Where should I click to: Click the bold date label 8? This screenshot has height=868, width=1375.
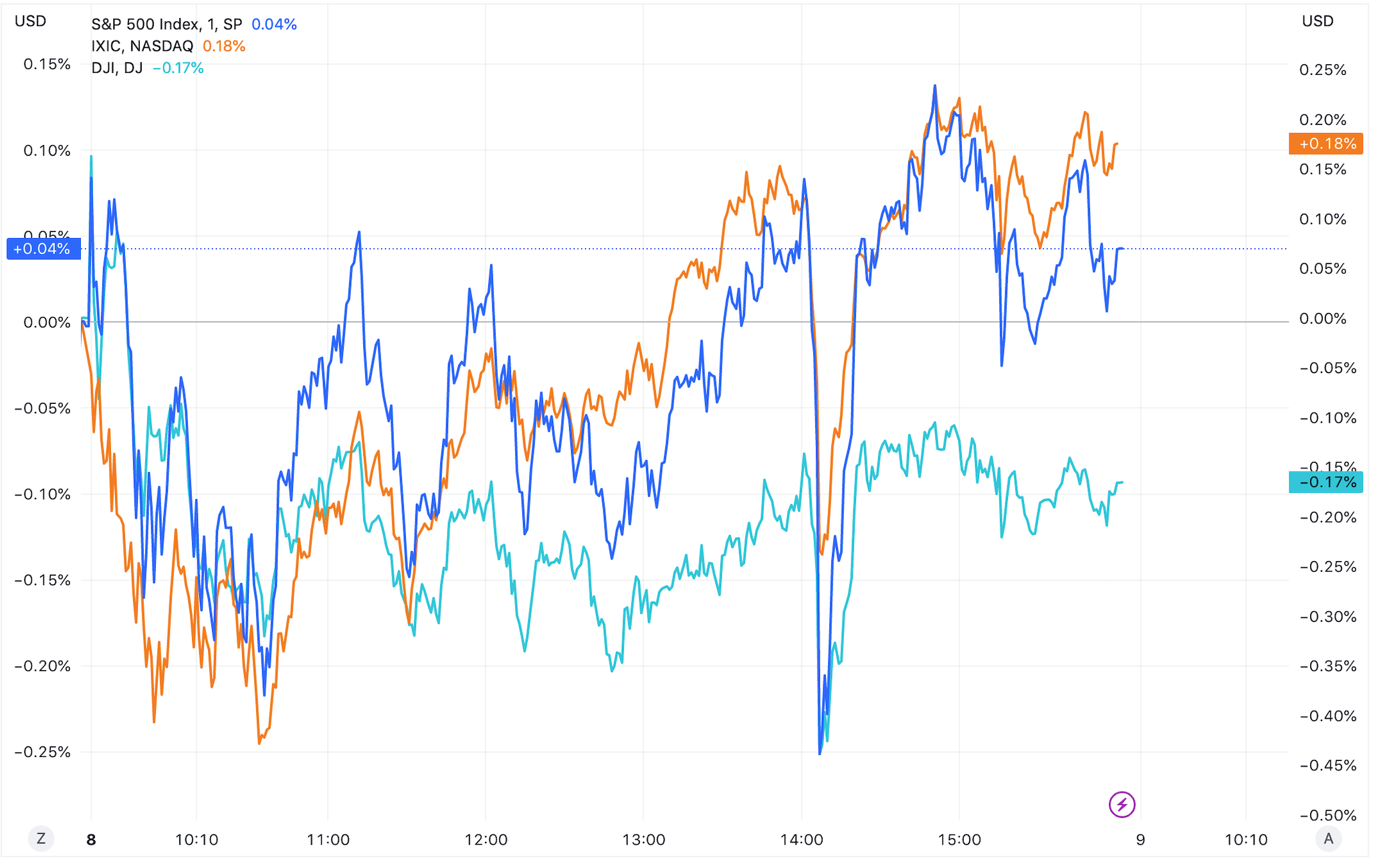92,840
